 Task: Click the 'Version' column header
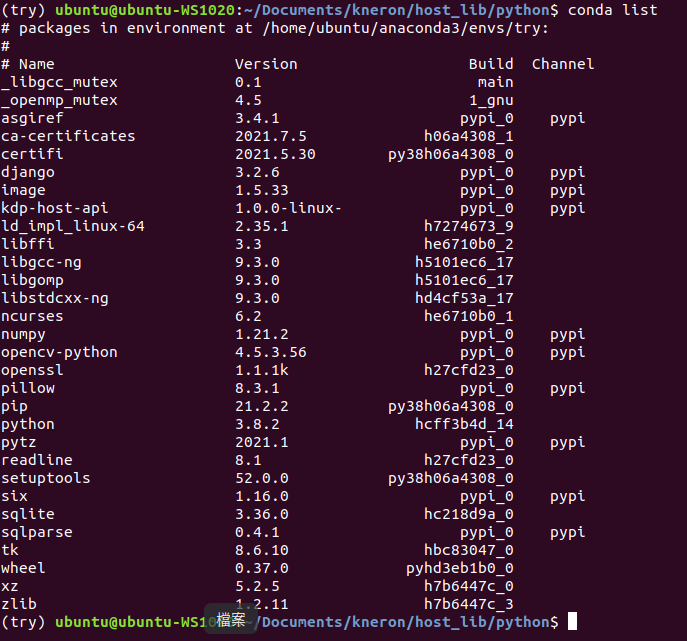[266, 64]
